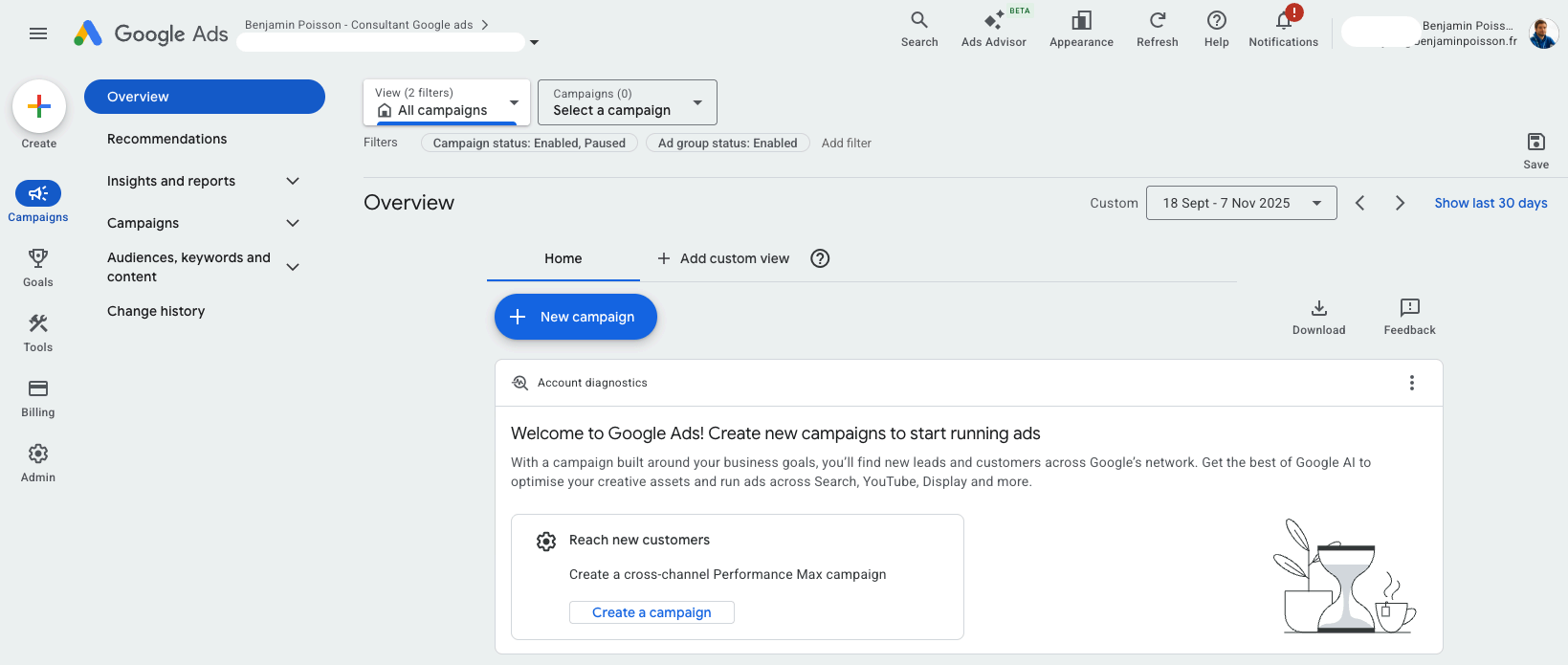This screenshot has height=665, width=1568.
Task: Open the account switcher dropdown arrow
Action: [535, 42]
